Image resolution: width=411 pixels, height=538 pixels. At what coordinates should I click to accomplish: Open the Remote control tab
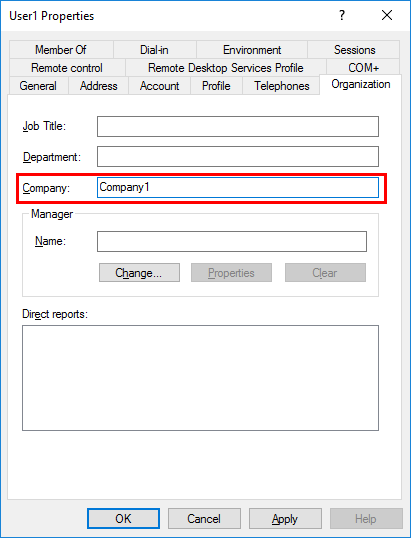click(67, 68)
